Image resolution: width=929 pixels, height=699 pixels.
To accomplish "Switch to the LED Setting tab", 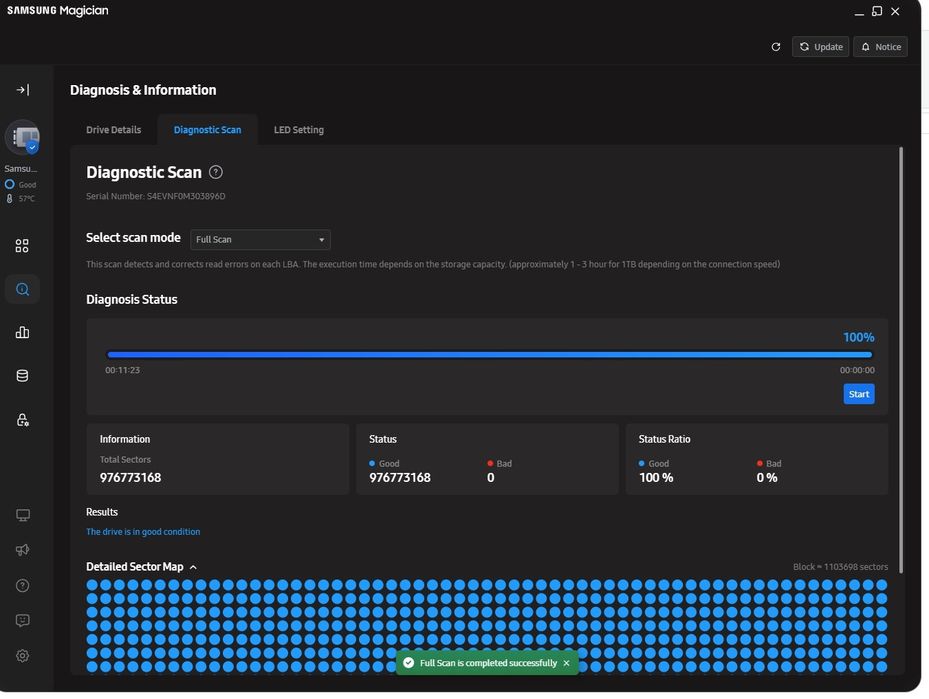I will 299,130.
